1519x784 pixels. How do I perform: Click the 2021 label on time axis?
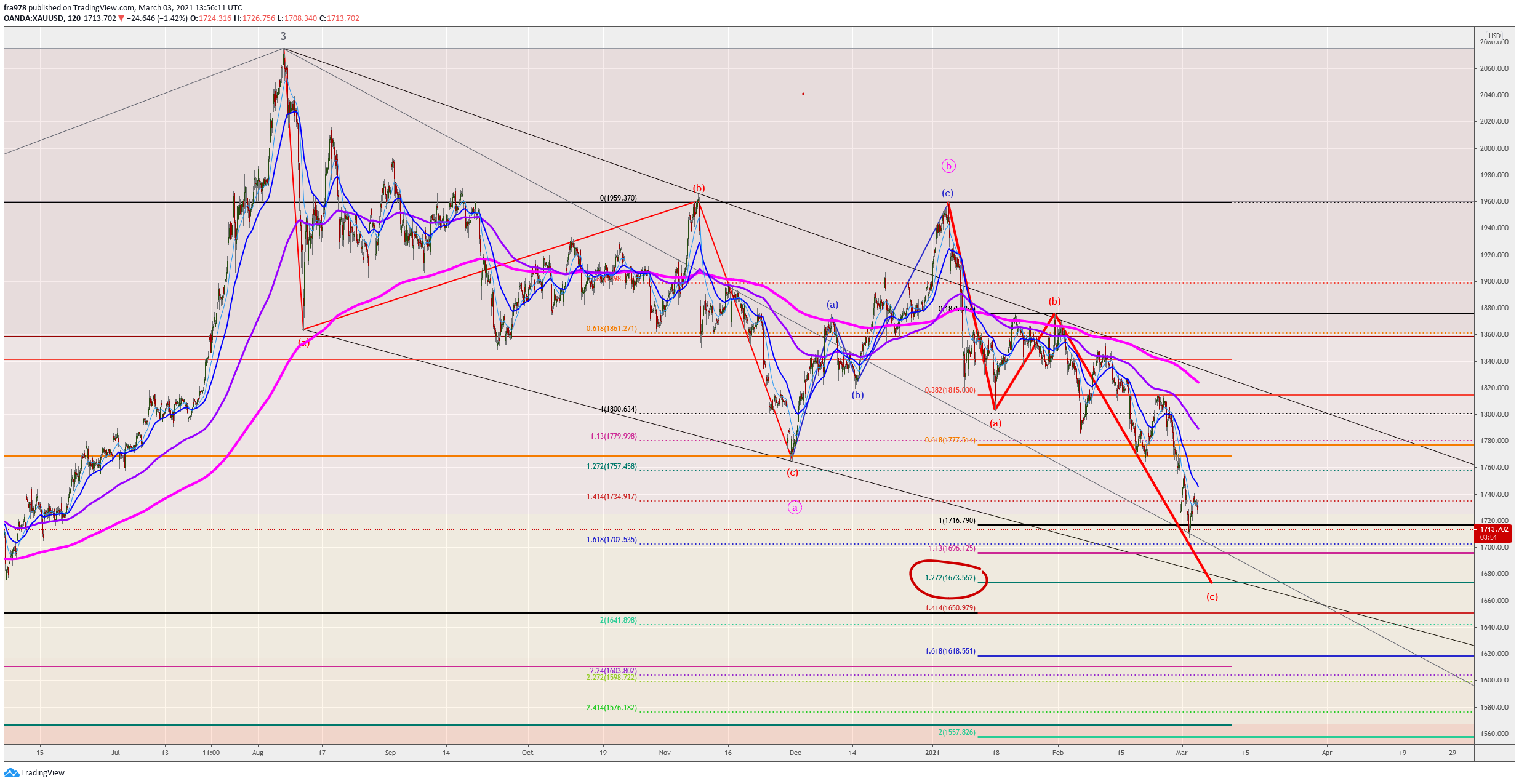[932, 753]
